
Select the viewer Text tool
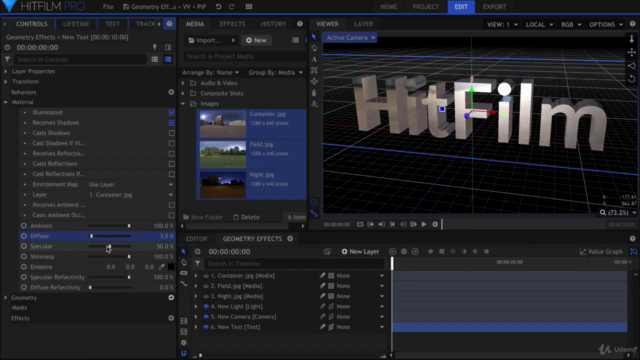314,59
